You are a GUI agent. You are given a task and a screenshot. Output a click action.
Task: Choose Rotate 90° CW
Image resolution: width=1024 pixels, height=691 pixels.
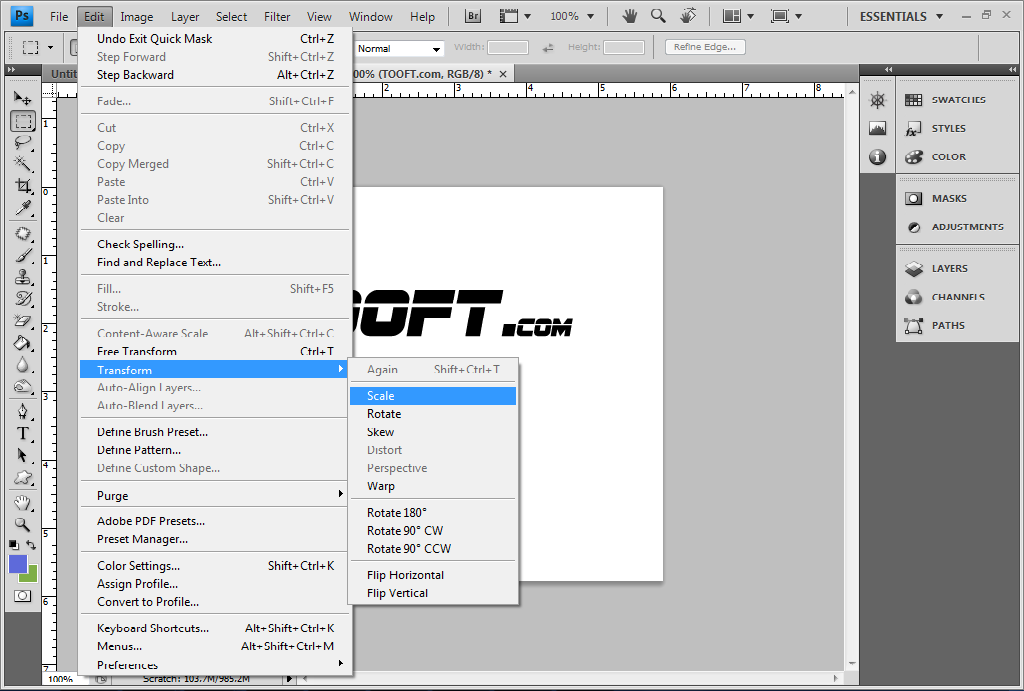433,530
